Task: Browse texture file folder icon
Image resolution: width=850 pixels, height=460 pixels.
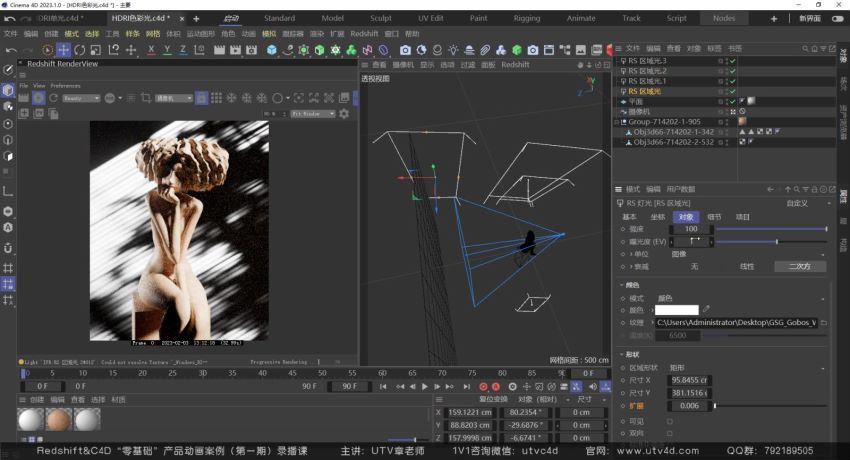Action: (824, 322)
